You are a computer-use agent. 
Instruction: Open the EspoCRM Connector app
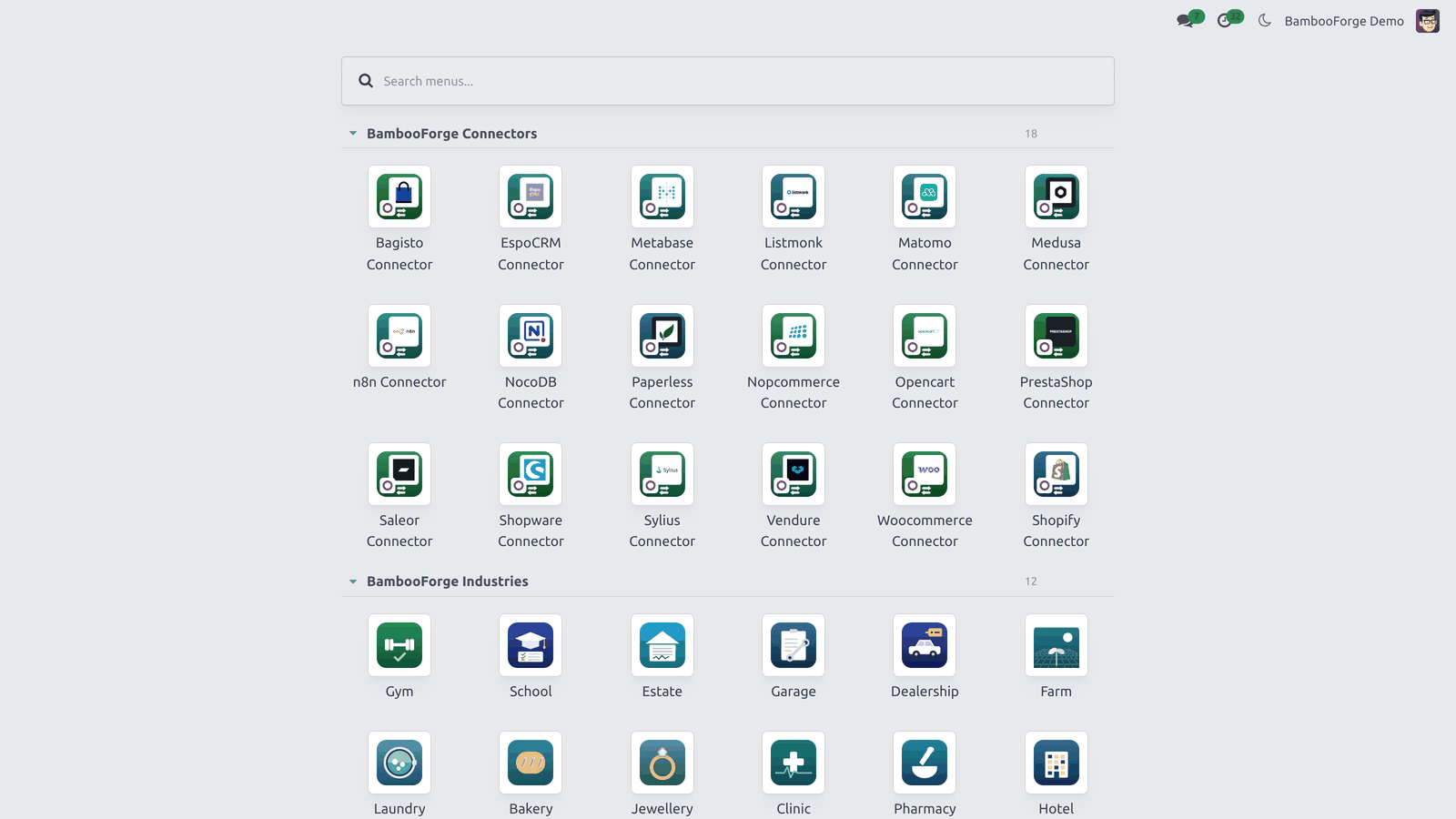pyautogui.click(x=531, y=197)
